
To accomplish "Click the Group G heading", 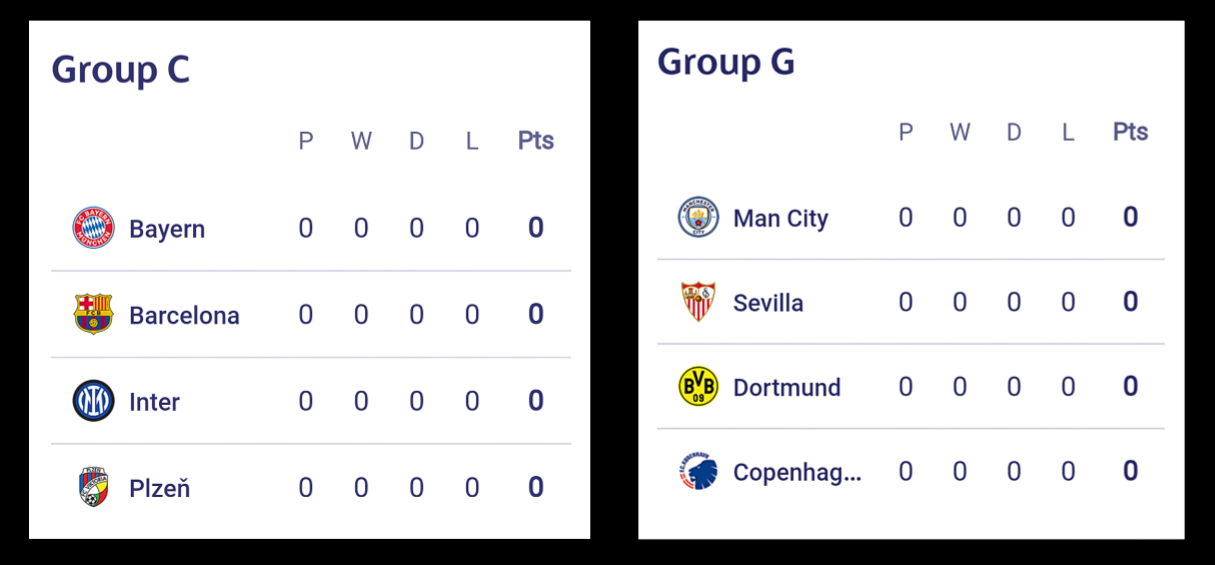I will (726, 62).
